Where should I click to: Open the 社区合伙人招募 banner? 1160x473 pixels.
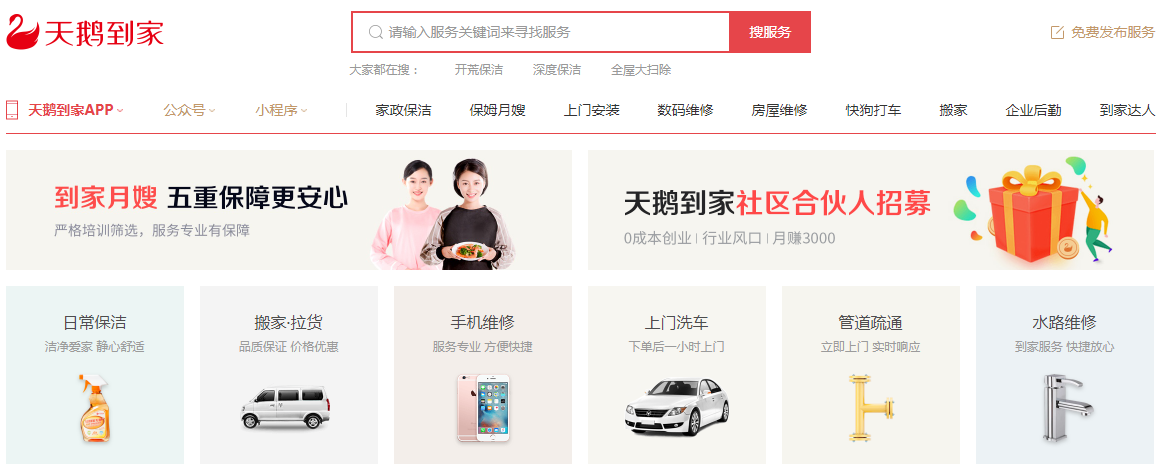tap(871, 210)
